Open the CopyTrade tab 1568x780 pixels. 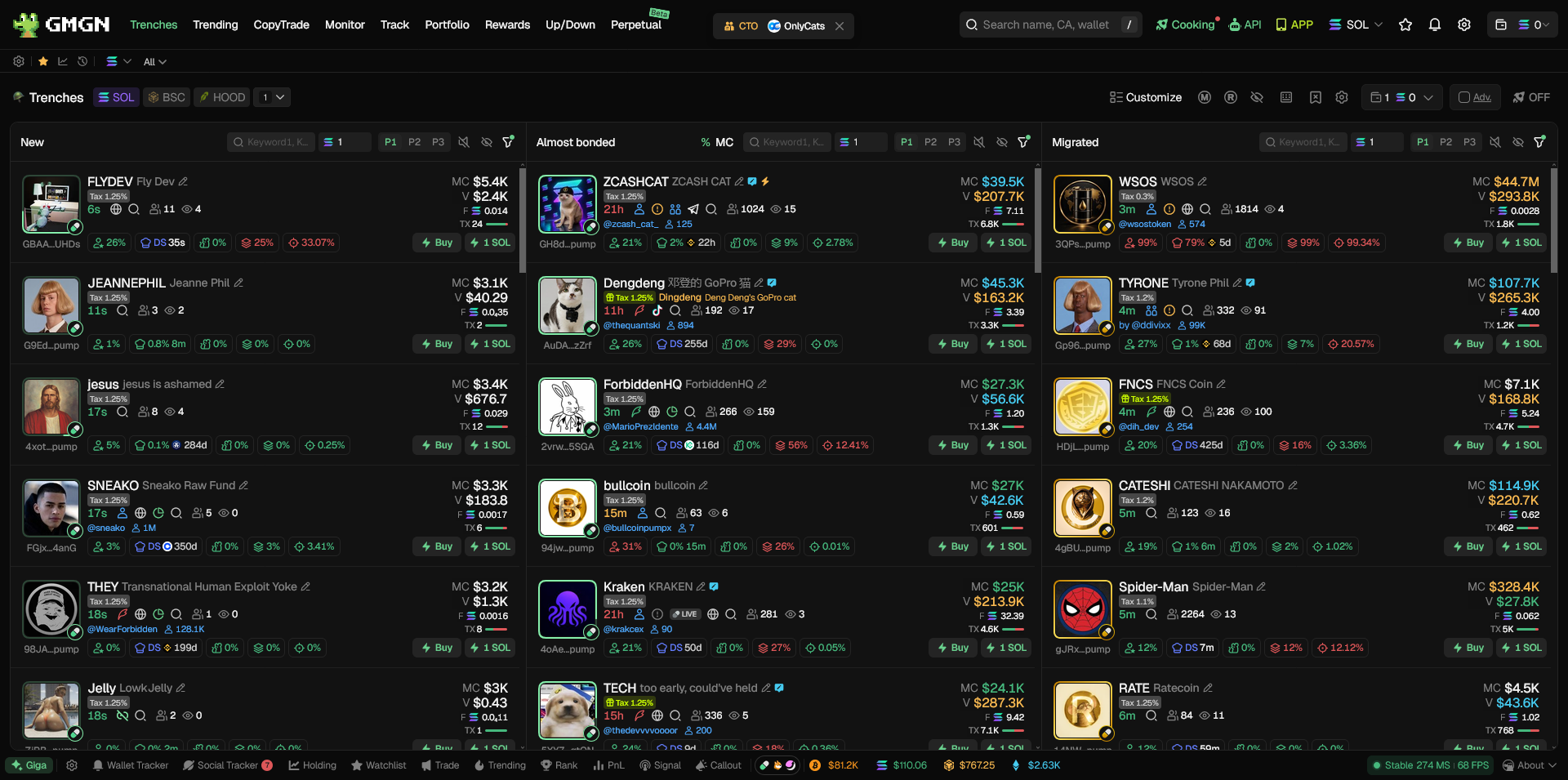[x=282, y=25]
